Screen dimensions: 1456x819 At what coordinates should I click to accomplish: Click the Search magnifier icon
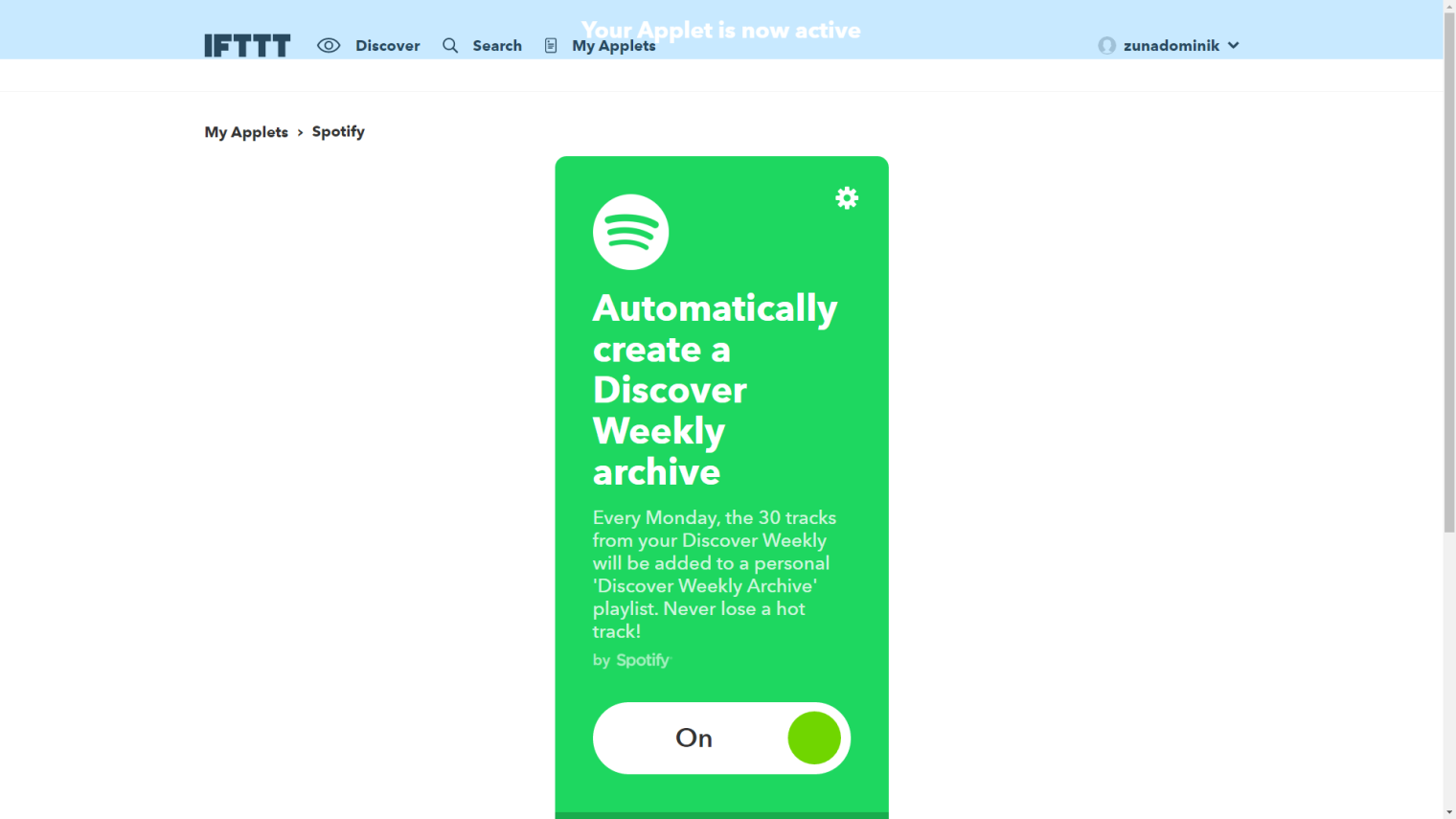click(450, 45)
